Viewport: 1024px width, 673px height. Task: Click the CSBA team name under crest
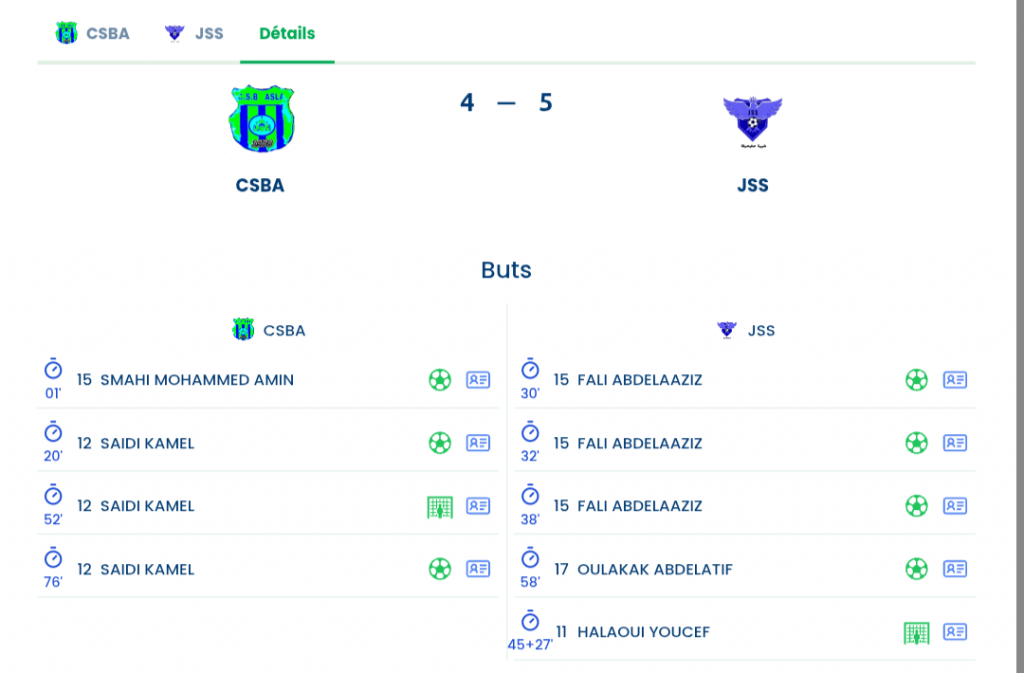pyautogui.click(x=260, y=185)
